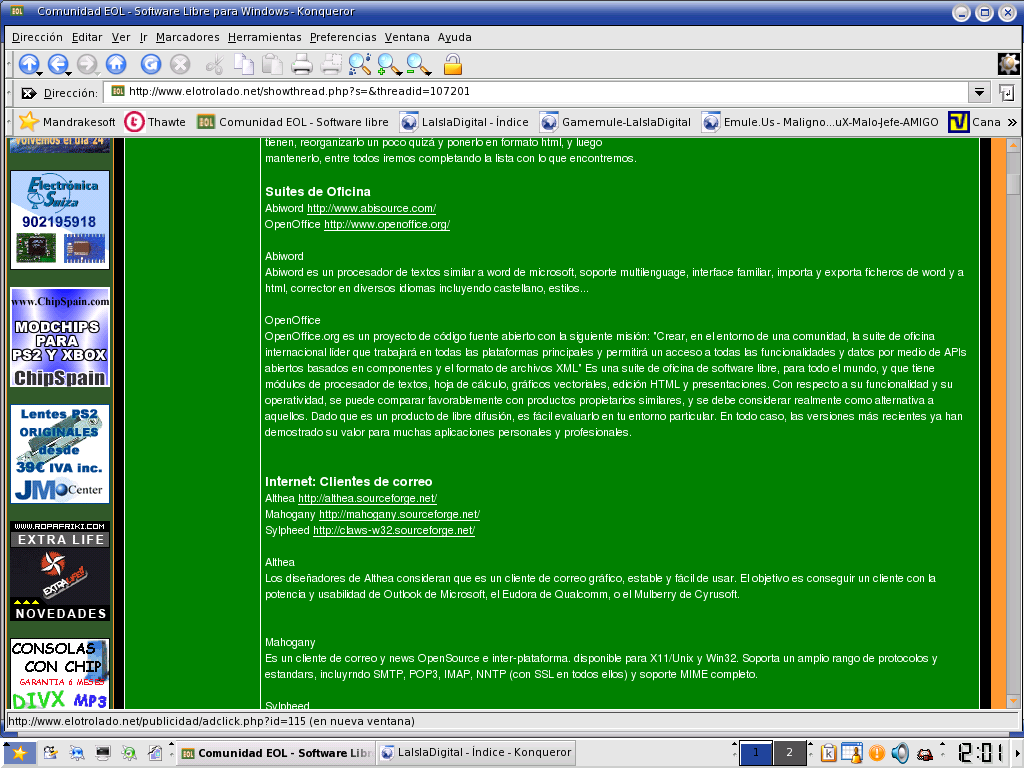Open the Klipper clipboard tray icon
1024x768 pixels.
tap(828, 753)
